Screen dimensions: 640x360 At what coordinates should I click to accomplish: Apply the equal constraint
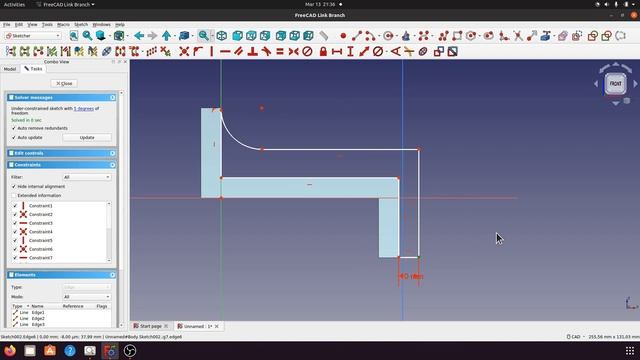pos(280,52)
